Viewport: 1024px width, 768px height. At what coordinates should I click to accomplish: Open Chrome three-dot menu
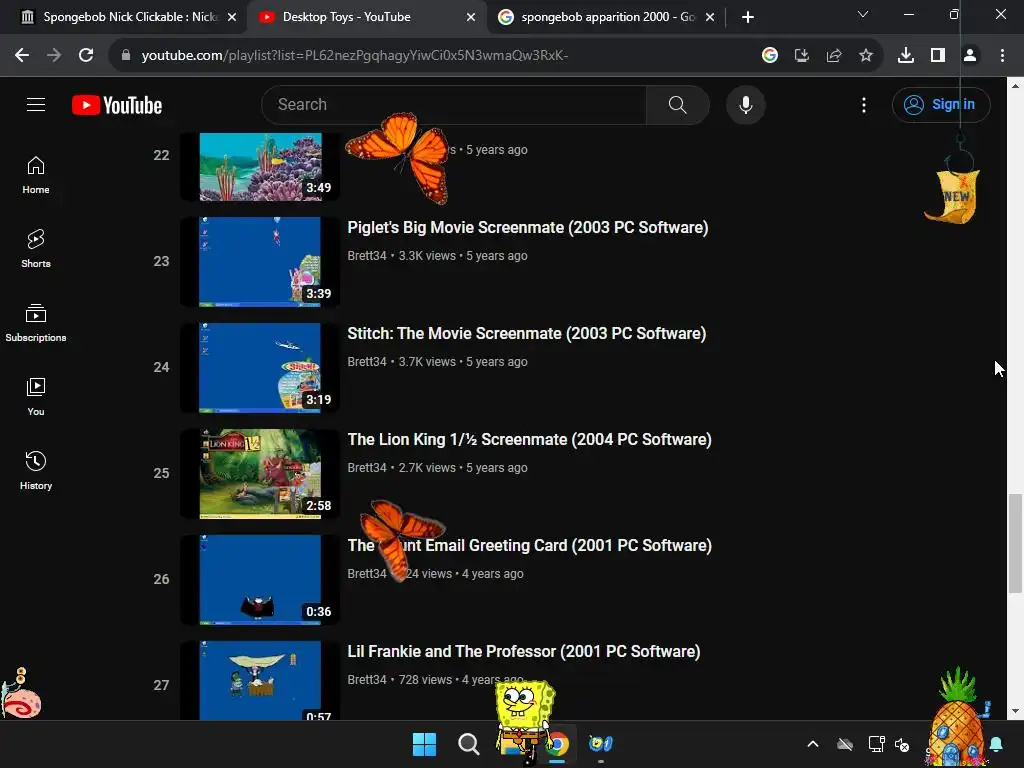(x=1002, y=55)
